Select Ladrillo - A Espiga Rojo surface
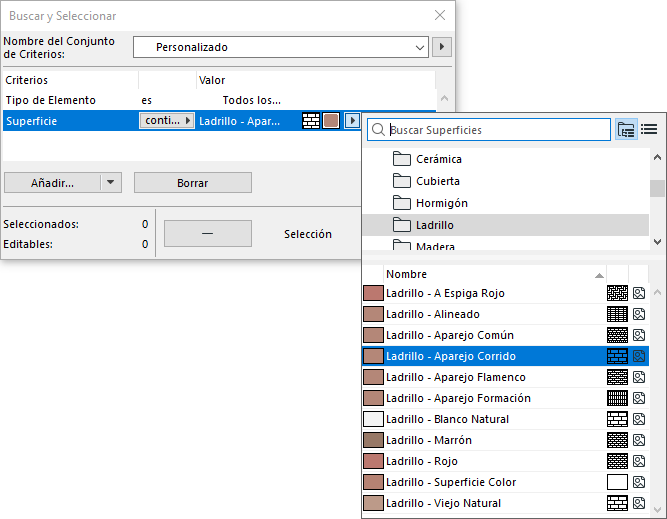The height and width of the screenshot is (519, 667). pos(505,293)
